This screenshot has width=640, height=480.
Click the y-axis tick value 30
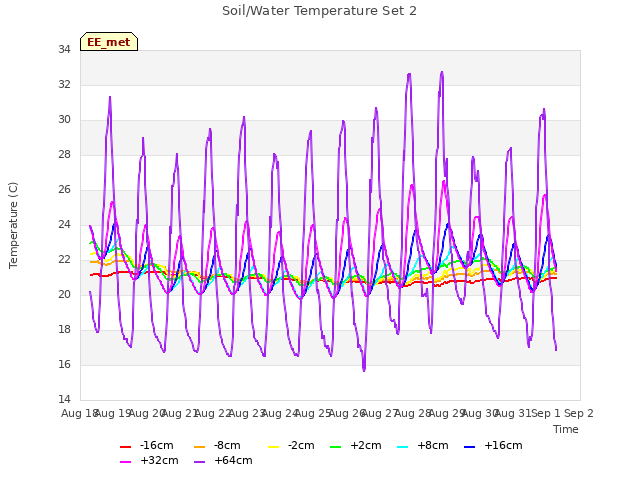64,120
